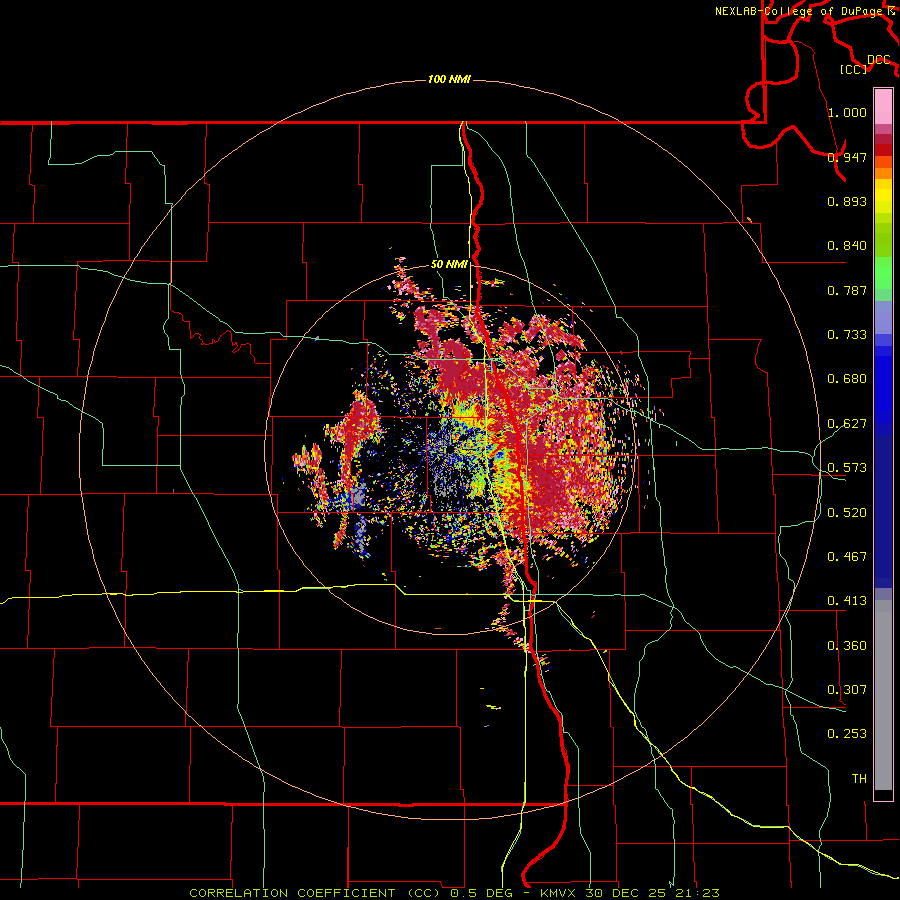
Task: Click the 0.733 scale value
Action: coord(847,335)
